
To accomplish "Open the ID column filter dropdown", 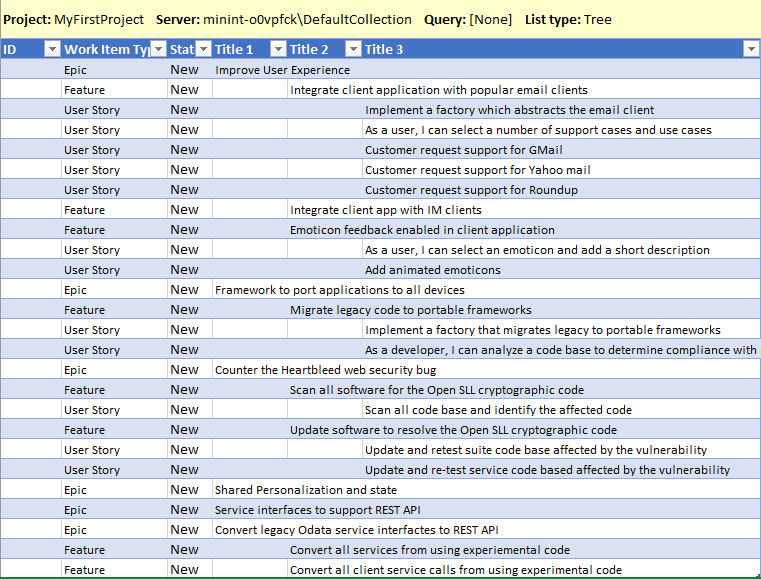I will pyautogui.click(x=52, y=49).
